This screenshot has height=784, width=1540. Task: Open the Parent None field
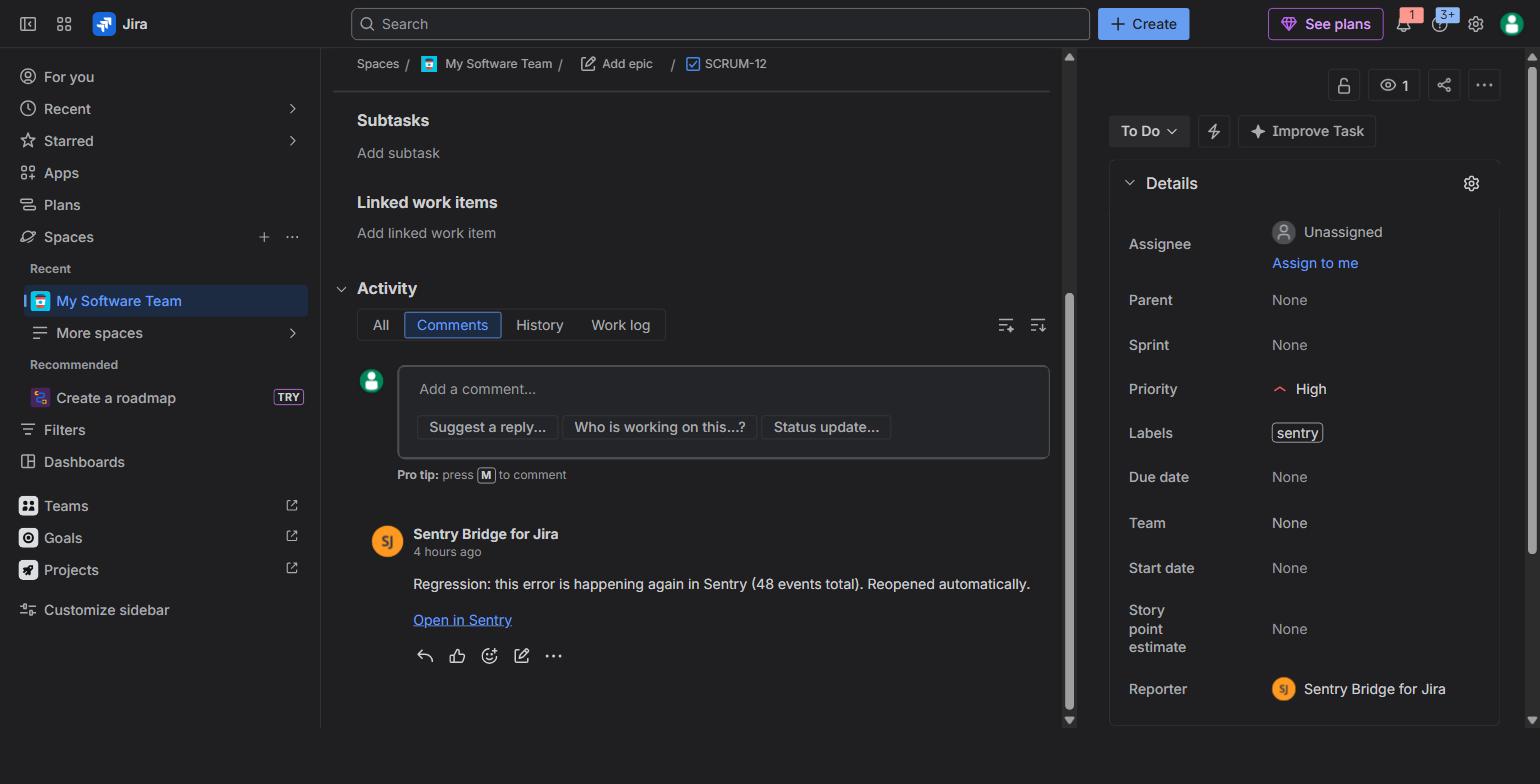(x=1289, y=300)
